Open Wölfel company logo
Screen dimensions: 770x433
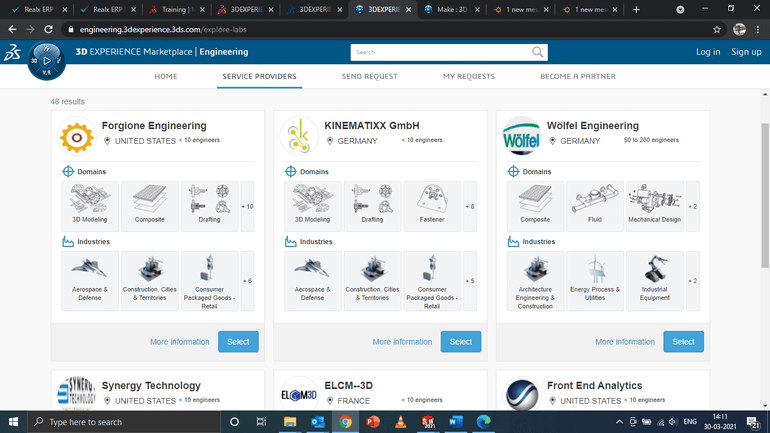click(x=522, y=136)
